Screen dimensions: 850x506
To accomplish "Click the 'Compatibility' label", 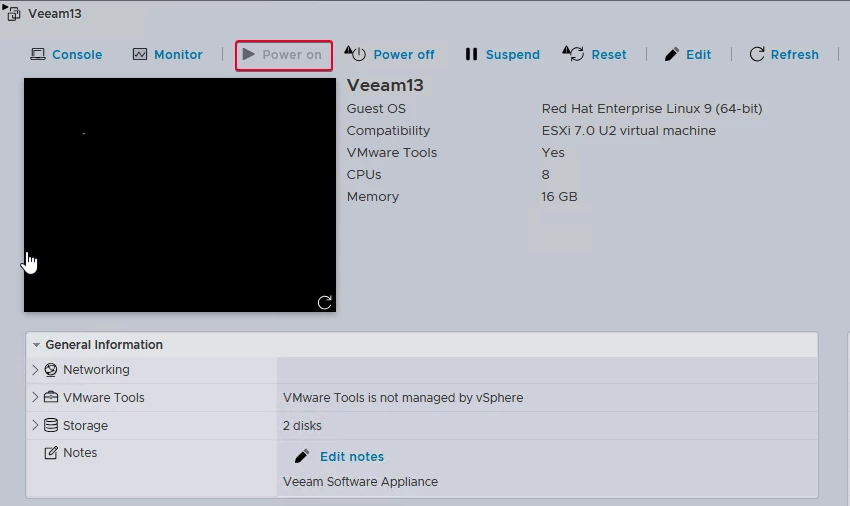I will (x=388, y=131).
